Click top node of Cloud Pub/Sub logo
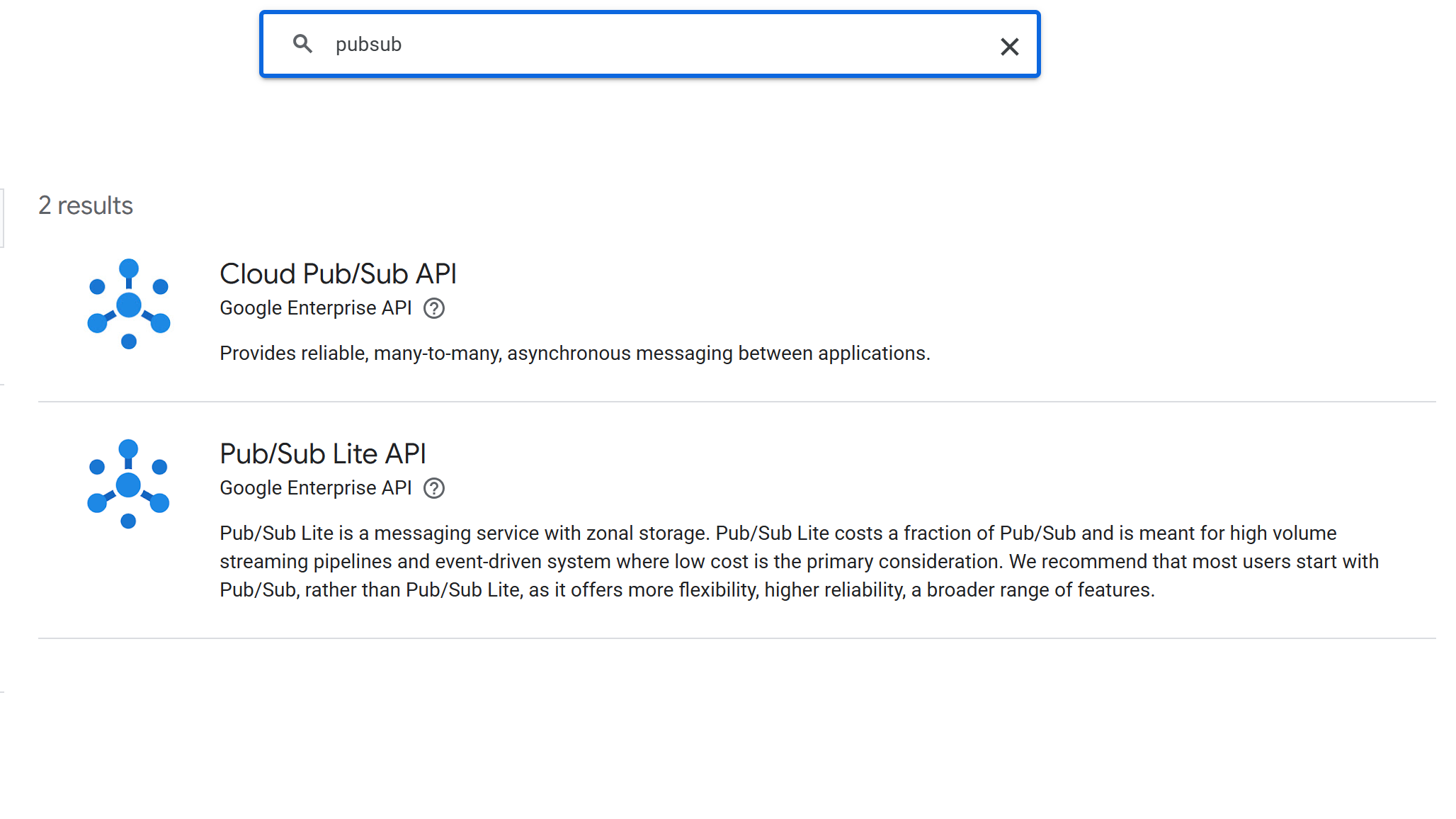1456x819 pixels. pyautogui.click(x=129, y=269)
